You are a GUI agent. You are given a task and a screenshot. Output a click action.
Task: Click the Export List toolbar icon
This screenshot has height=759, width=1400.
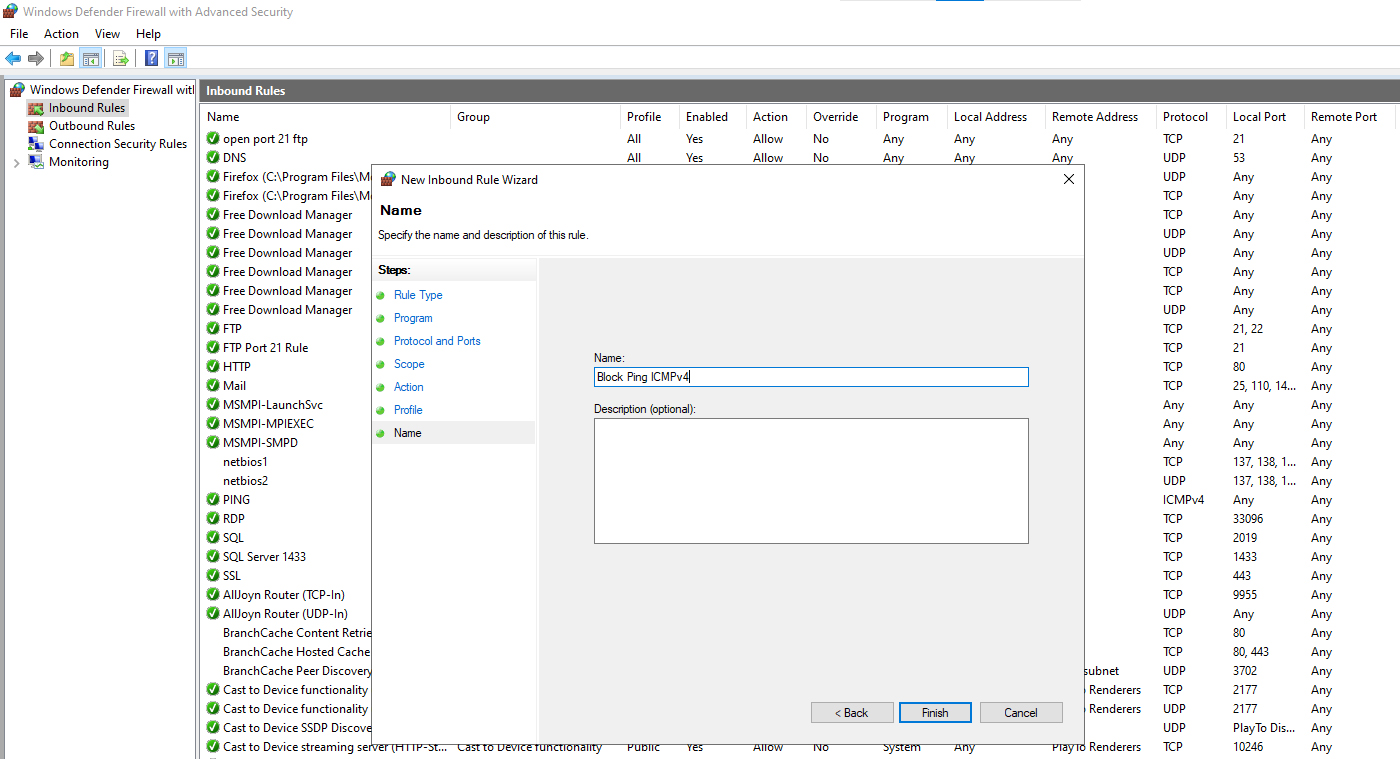120,58
